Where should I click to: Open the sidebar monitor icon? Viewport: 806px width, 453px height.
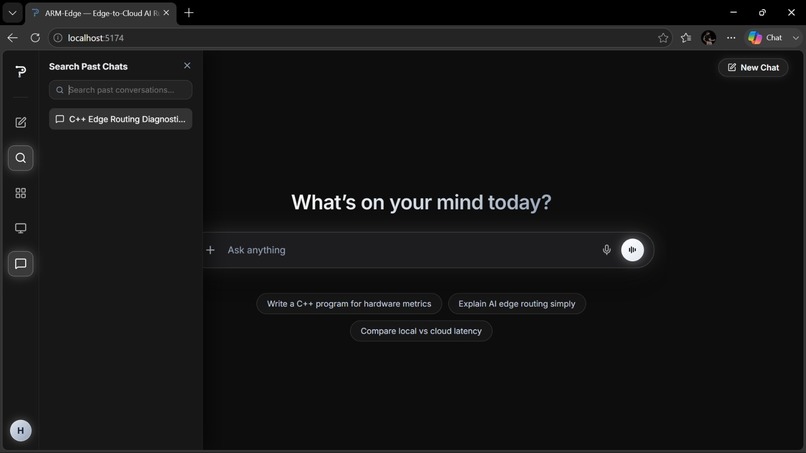point(21,228)
